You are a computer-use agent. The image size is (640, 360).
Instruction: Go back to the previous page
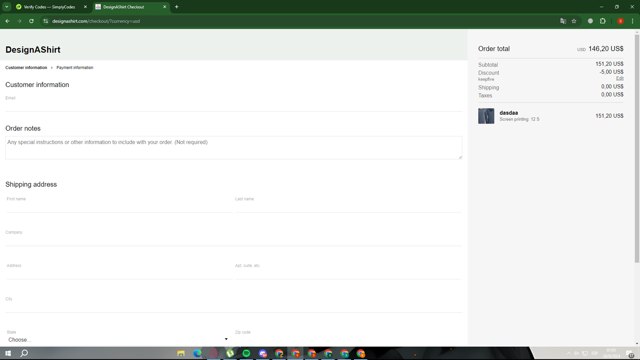pos(7,21)
